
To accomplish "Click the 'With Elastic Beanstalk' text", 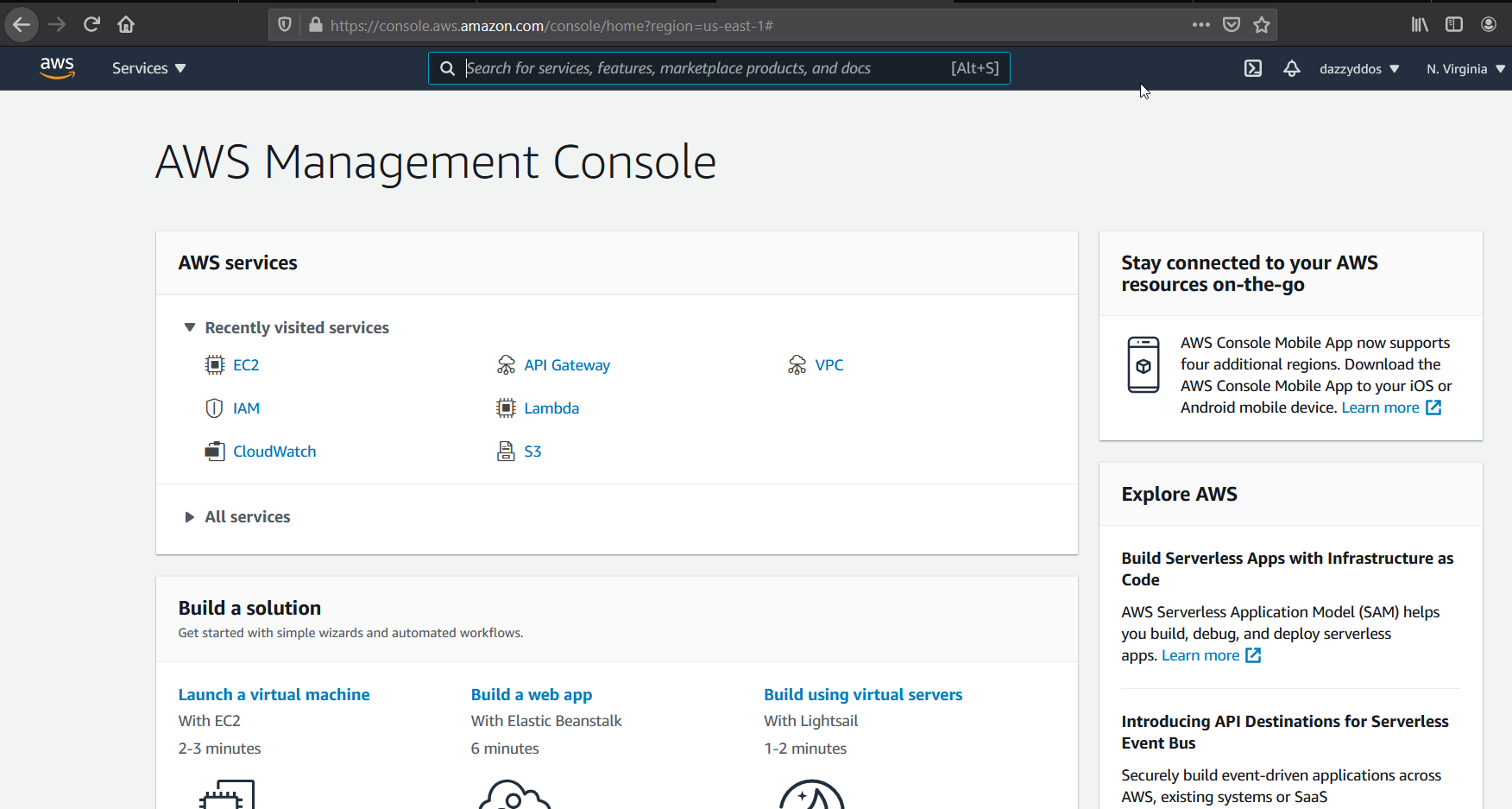I will tap(546, 721).
